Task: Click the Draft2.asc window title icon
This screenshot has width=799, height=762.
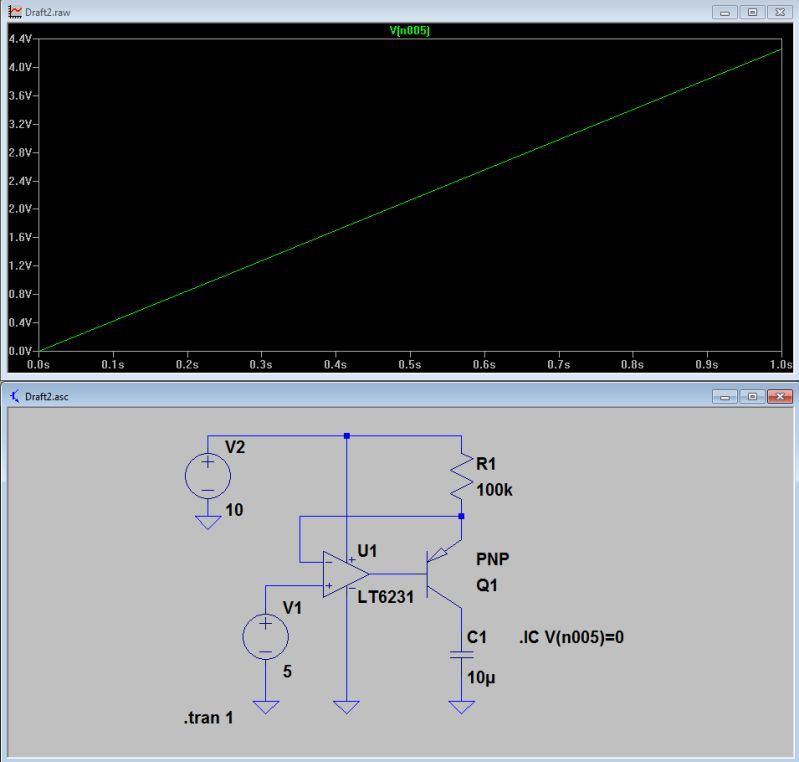Action: (x=15, y=396)
